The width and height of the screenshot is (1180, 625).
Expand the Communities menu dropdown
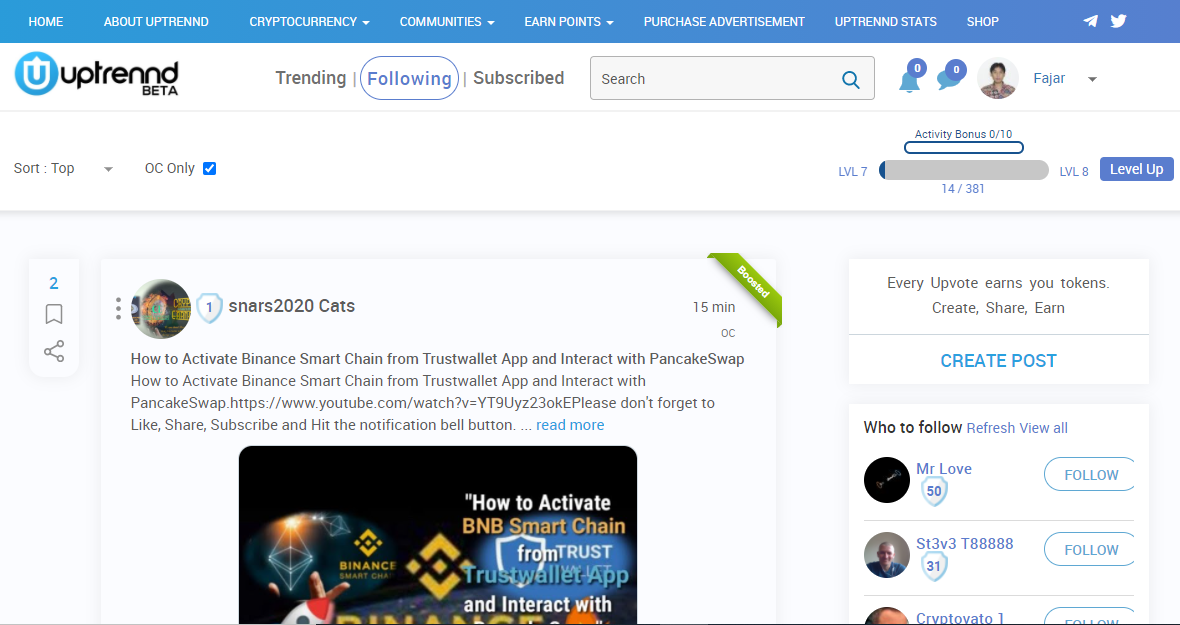(447, 22)
